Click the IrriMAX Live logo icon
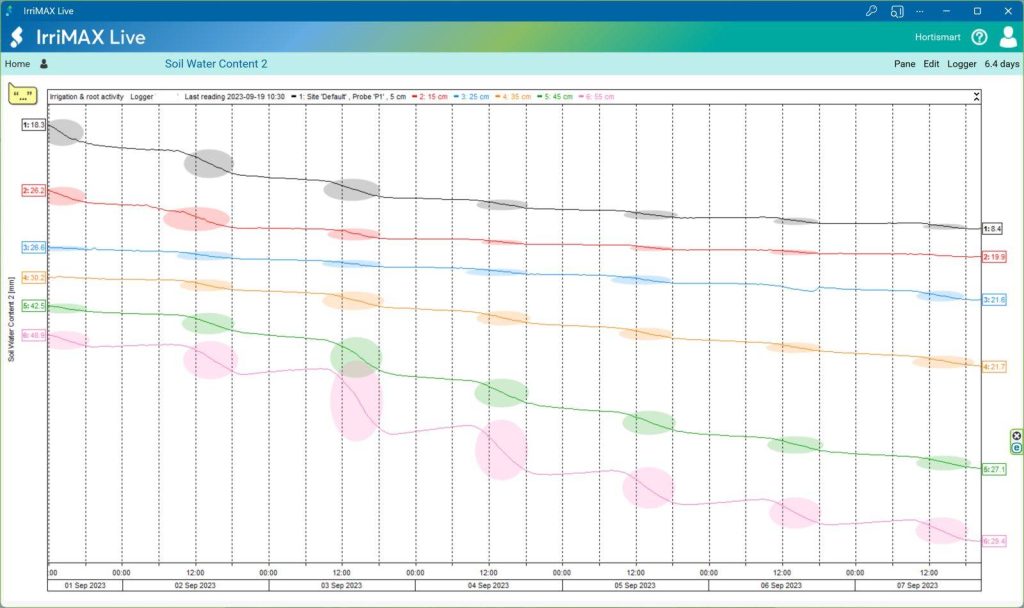Viewport: 1024px width, 608px height. [17, 37]
